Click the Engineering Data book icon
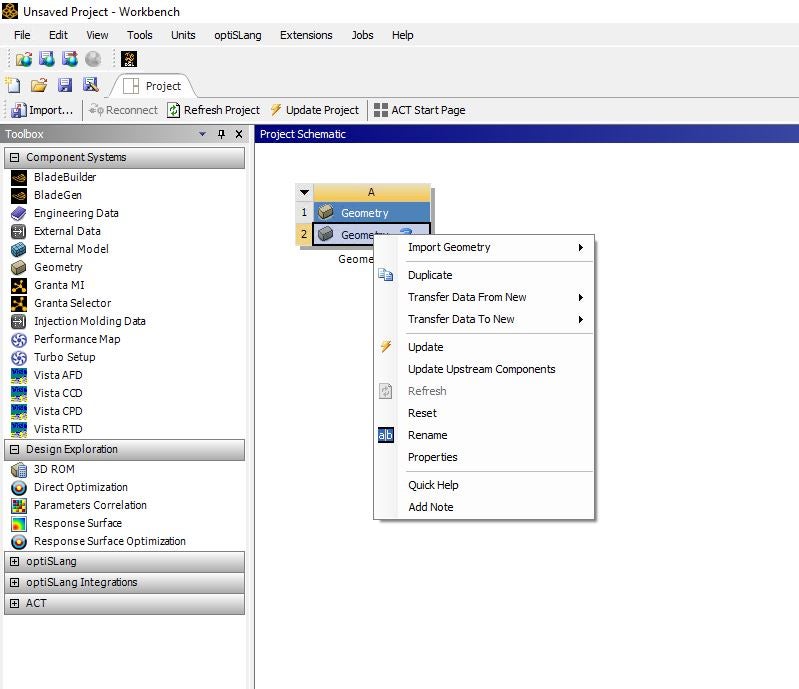This screenshot has height=689, width=799. click(19, 213)
